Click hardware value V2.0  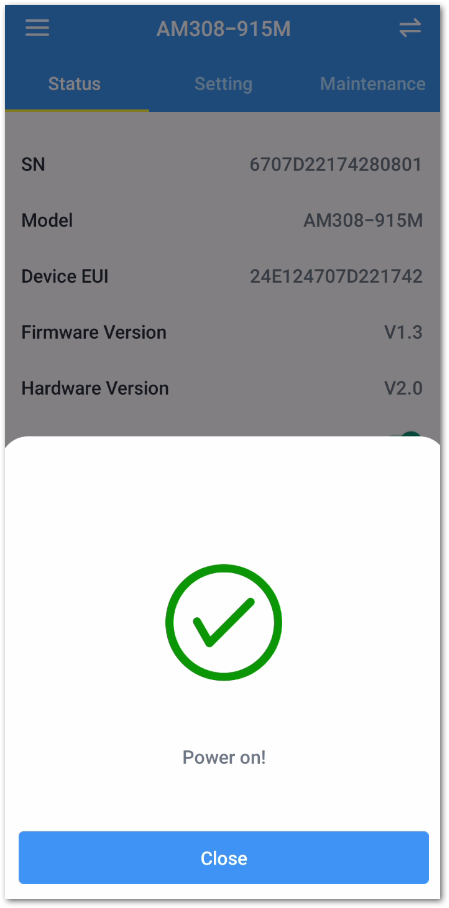click(403, 388)
